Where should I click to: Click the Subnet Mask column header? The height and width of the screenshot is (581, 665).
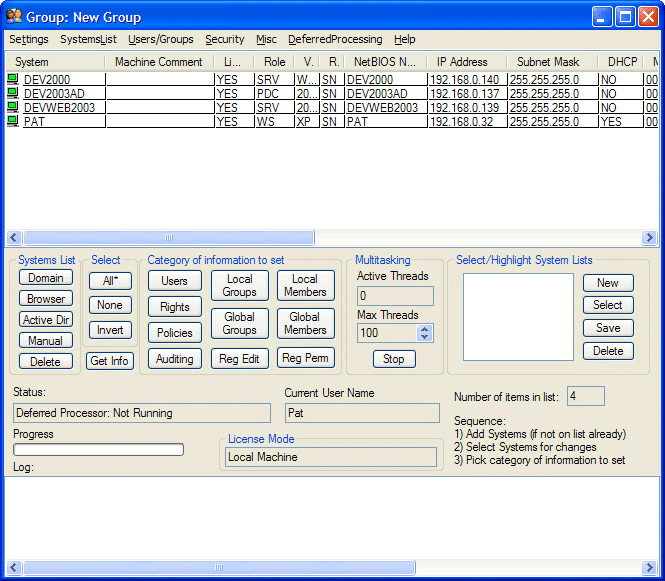[x=552, y=62]
